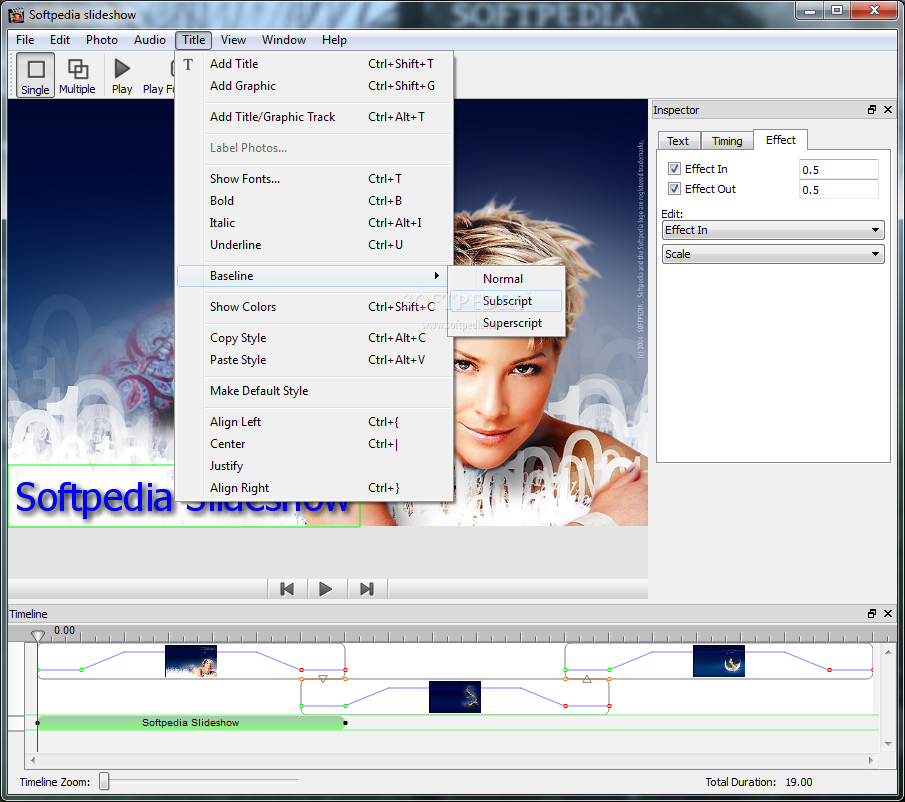The image size is (905, 802).
Task: Choose Add Title from menu
Action: click(315, 64)
